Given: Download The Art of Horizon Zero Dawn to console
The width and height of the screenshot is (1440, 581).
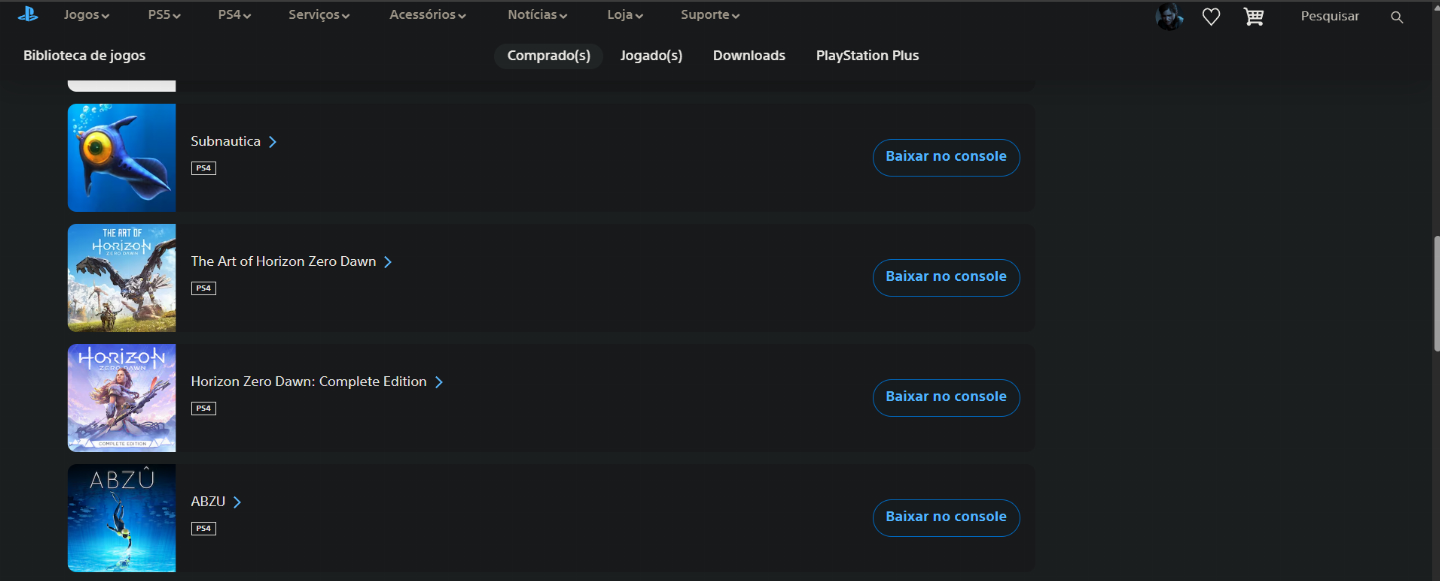Looking at the screenshot, I should pyautogui.click(x=946, y=277).
